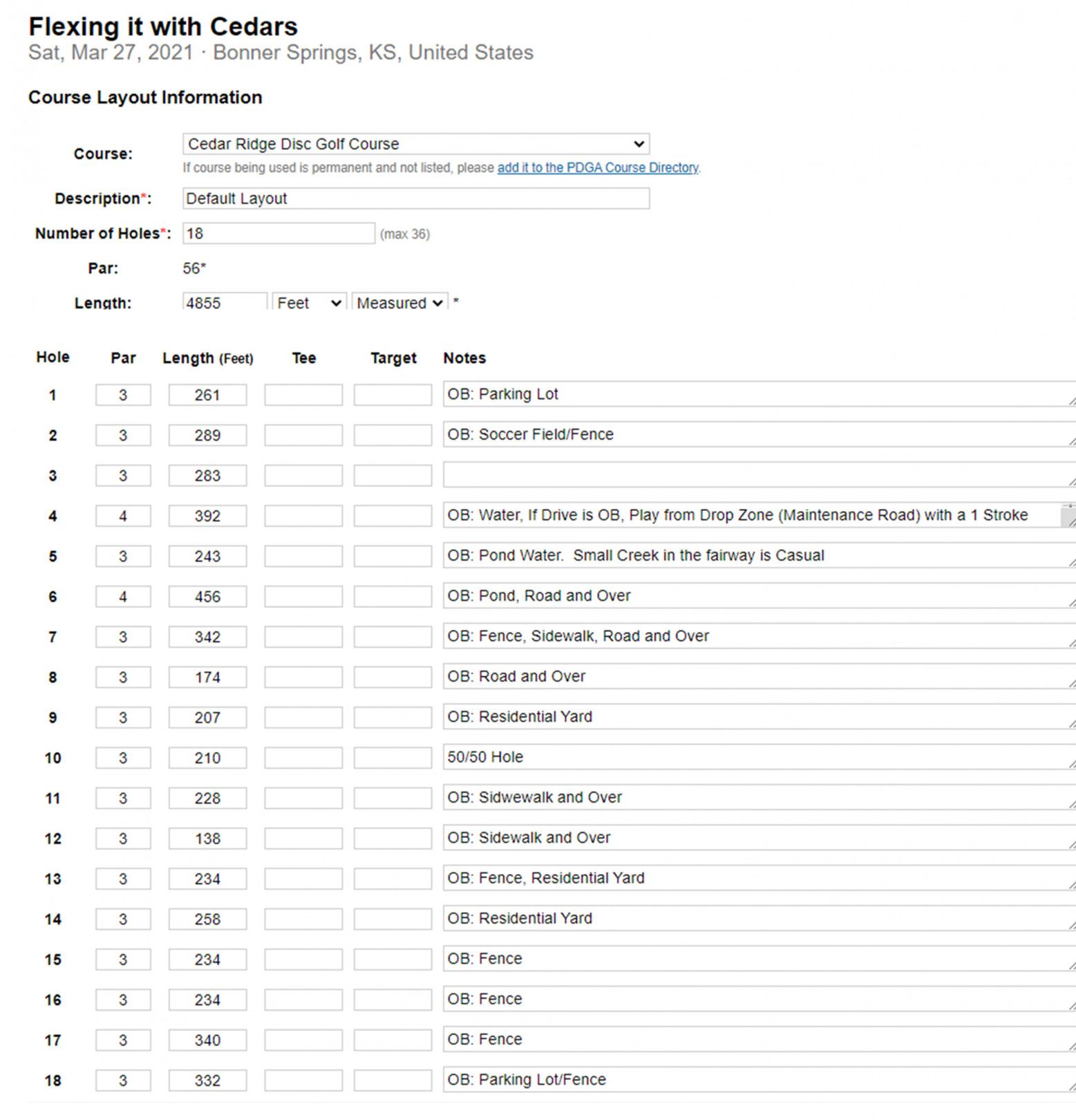The image size is (1076, 1120).
Task: Follow the add it to PDGA Course Directory link
Action: pyautogui.click(x=598, y=167)
